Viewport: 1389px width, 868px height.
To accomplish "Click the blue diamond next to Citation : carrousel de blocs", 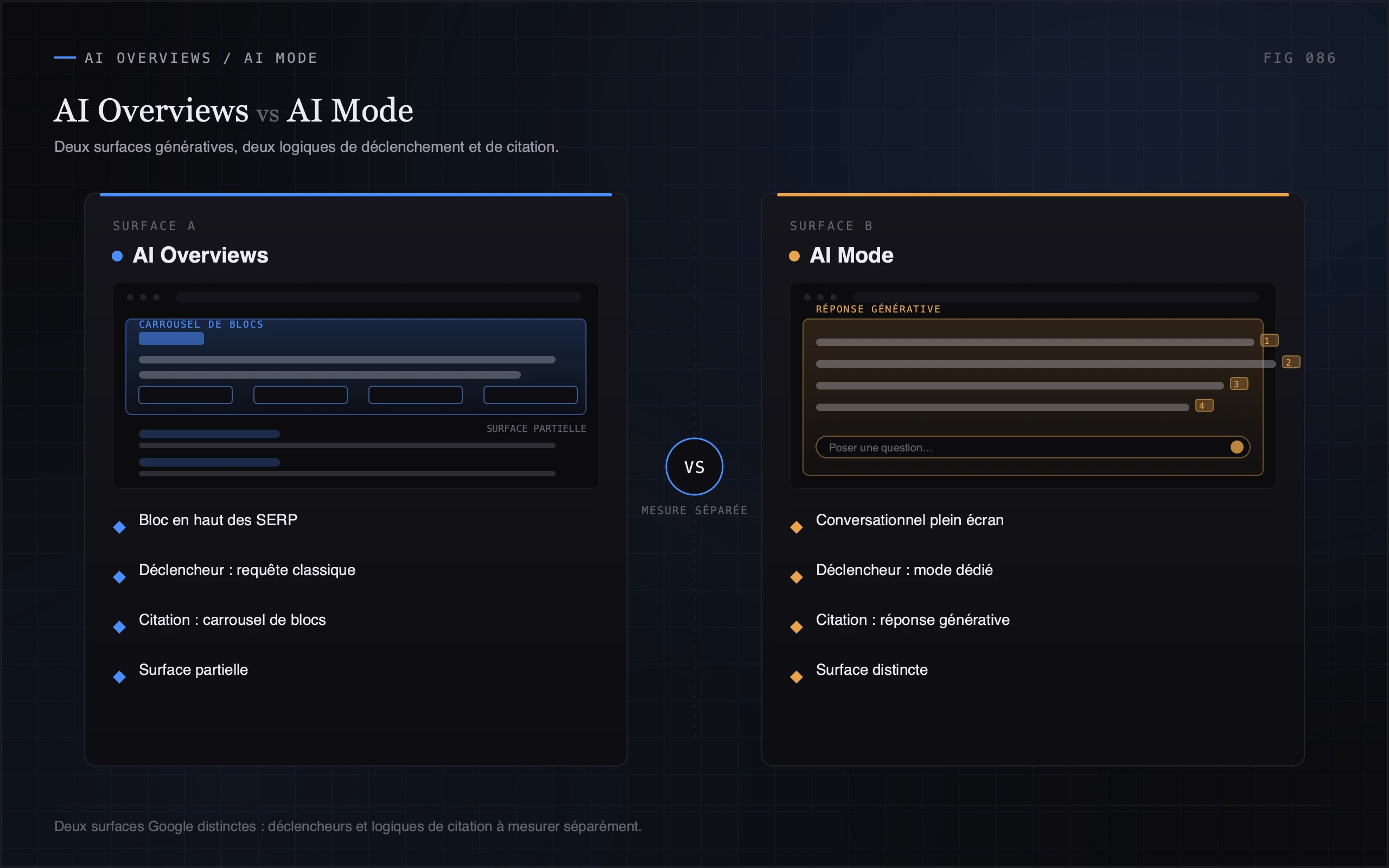I will click(119, 627).
